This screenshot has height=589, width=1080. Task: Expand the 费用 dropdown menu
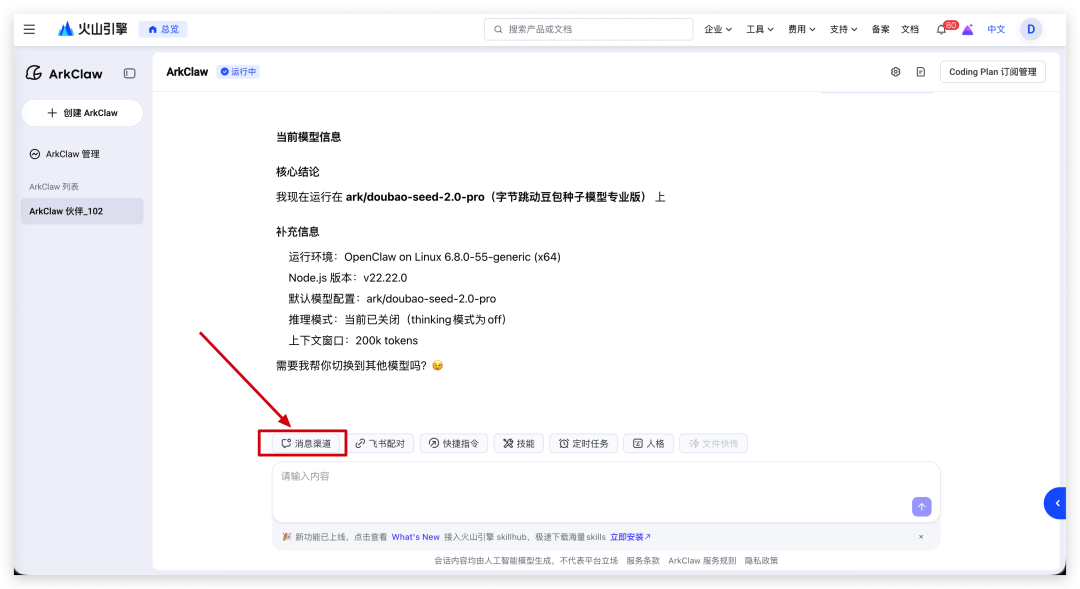point(801,29)
